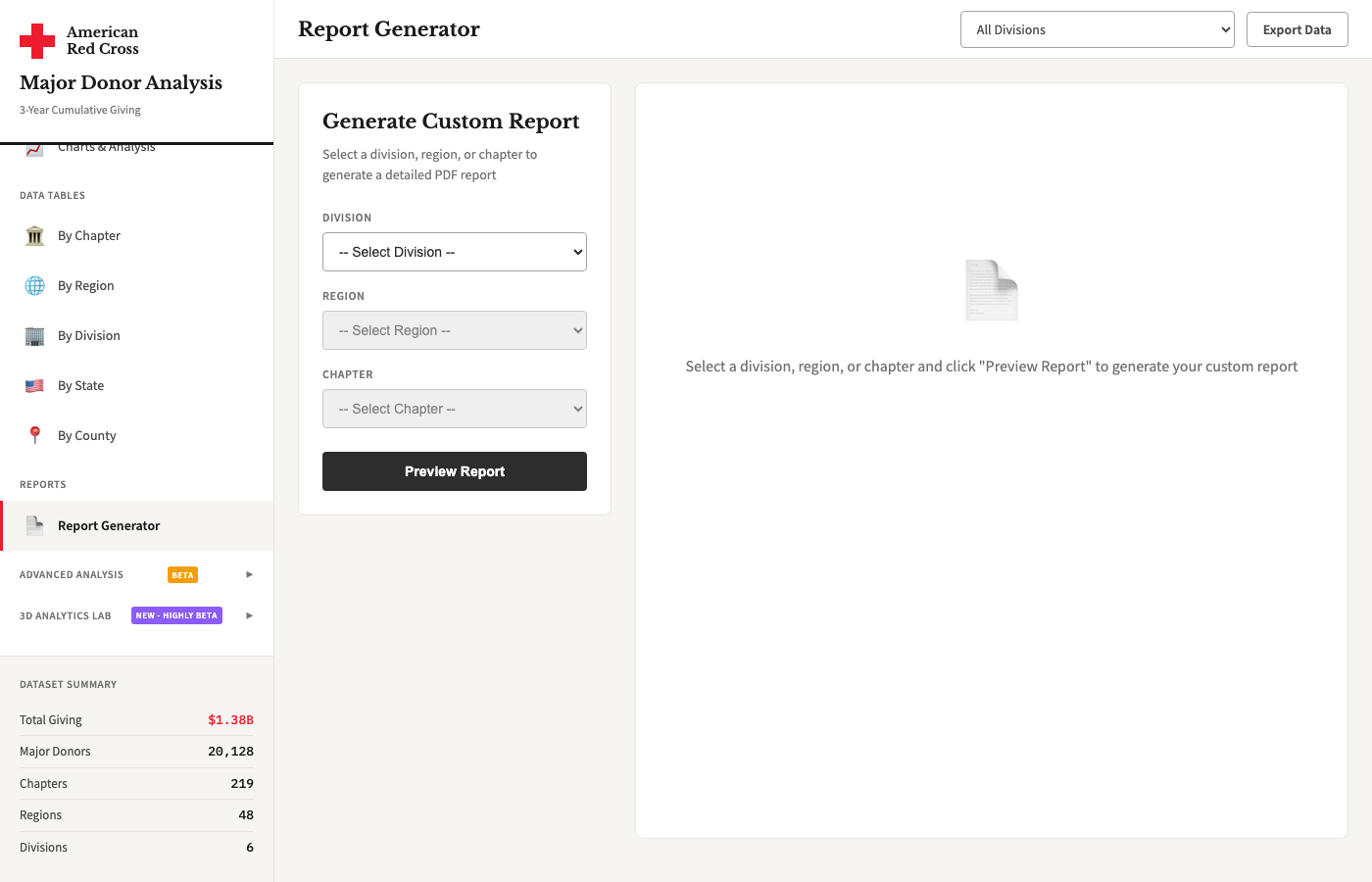Open the By Chapter data table
The height and width of the screenshot is (882, 1372).
pos(137,236)
